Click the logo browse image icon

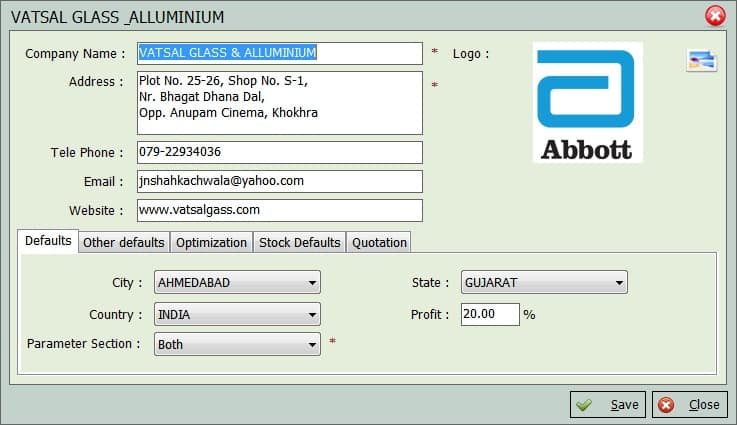click(701, 61)
